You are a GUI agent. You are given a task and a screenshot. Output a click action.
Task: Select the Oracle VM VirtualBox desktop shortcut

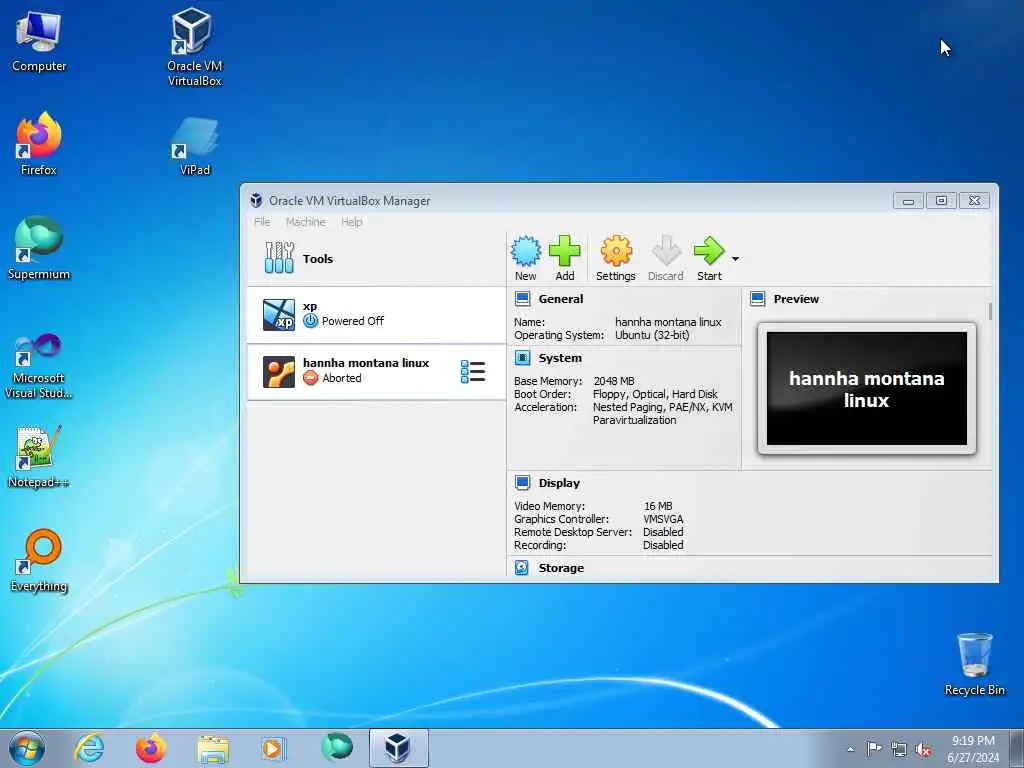pyautogui.click(x=194, y=48)
